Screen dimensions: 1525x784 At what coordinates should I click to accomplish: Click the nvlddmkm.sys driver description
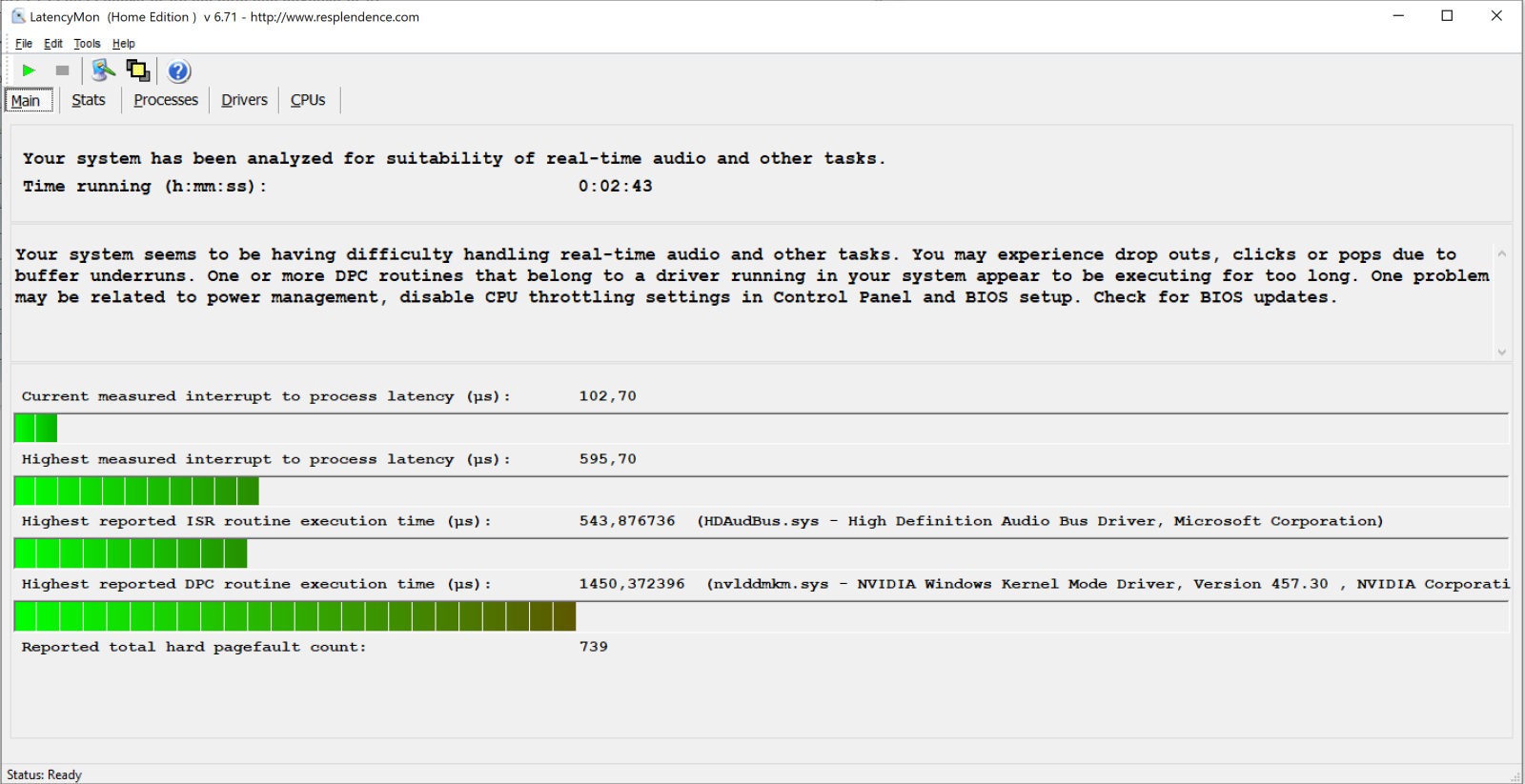click(1108, 584)
